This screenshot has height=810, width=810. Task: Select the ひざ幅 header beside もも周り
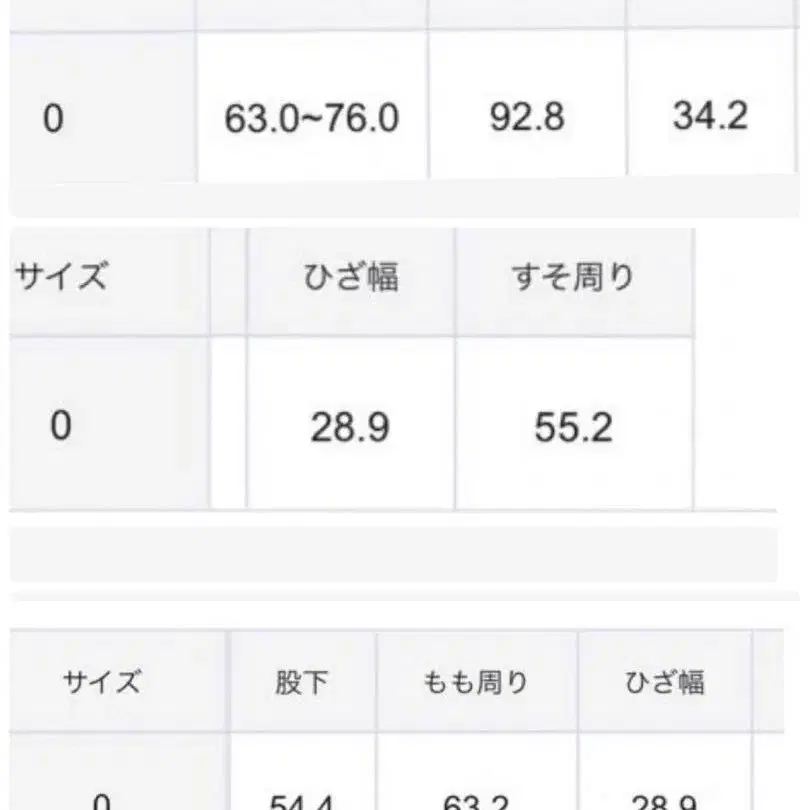point(665,682)
